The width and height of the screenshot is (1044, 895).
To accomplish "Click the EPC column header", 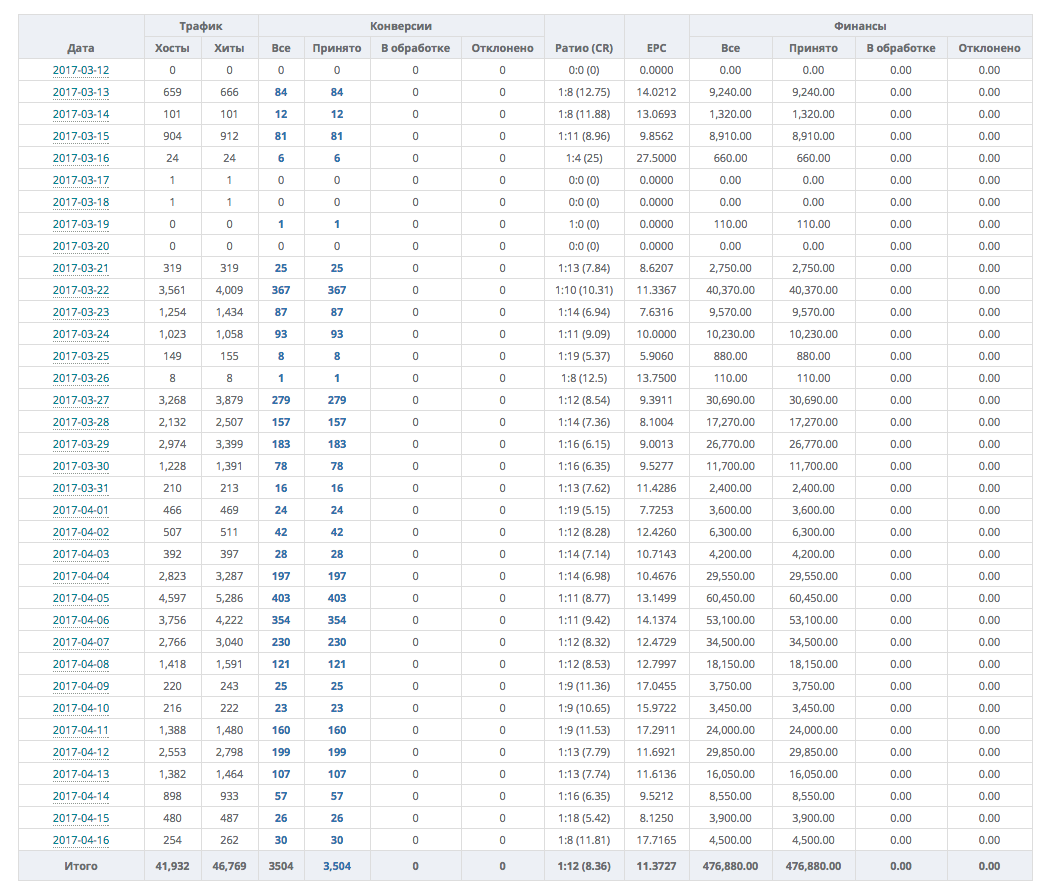I will click(x=656, y=48).
